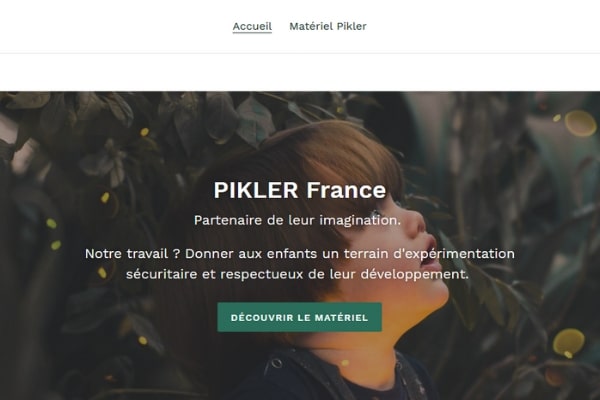Click the blank white header area left of Accueil

[x=115, y=26]
